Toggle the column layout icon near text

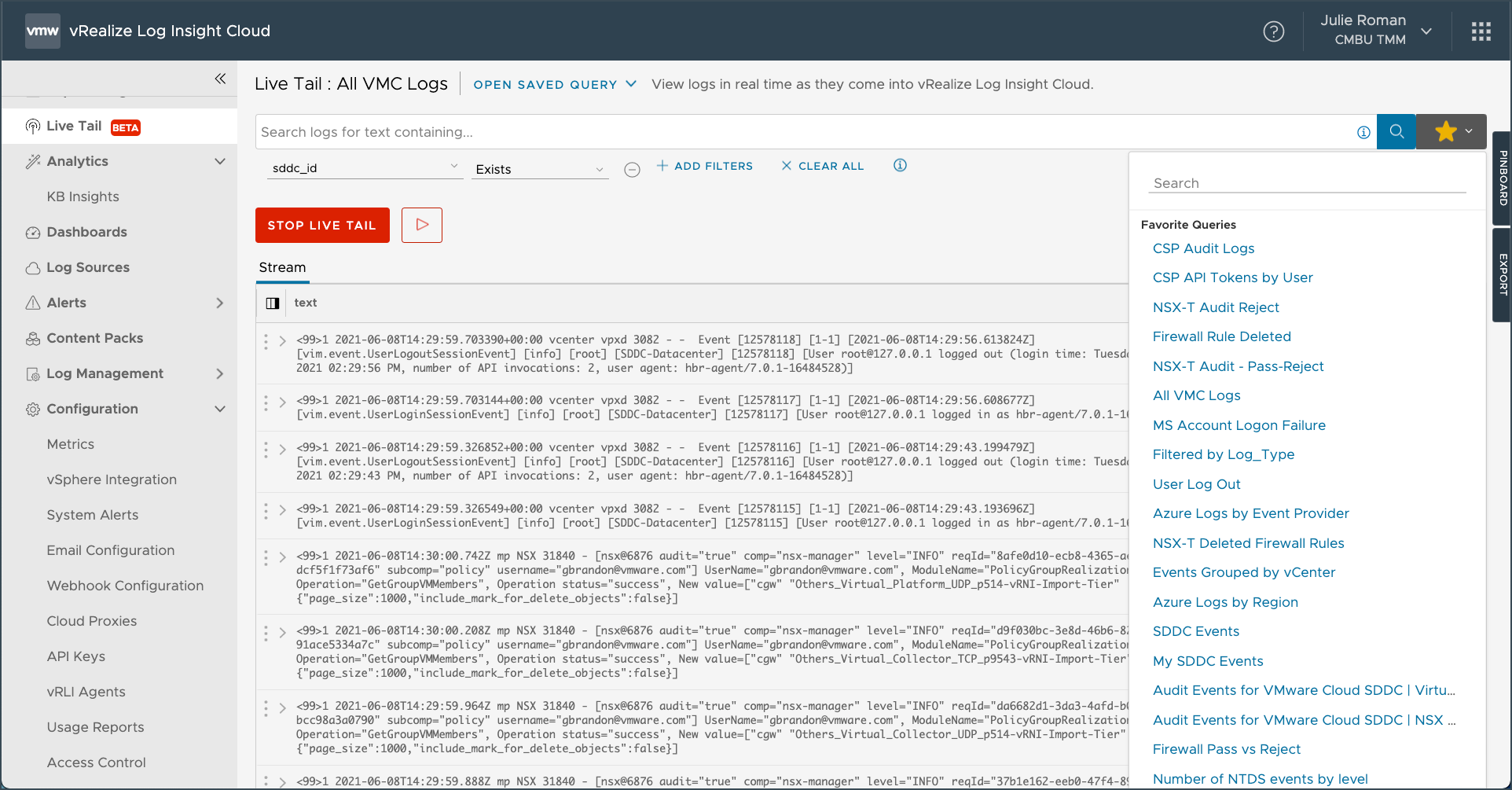273,303
